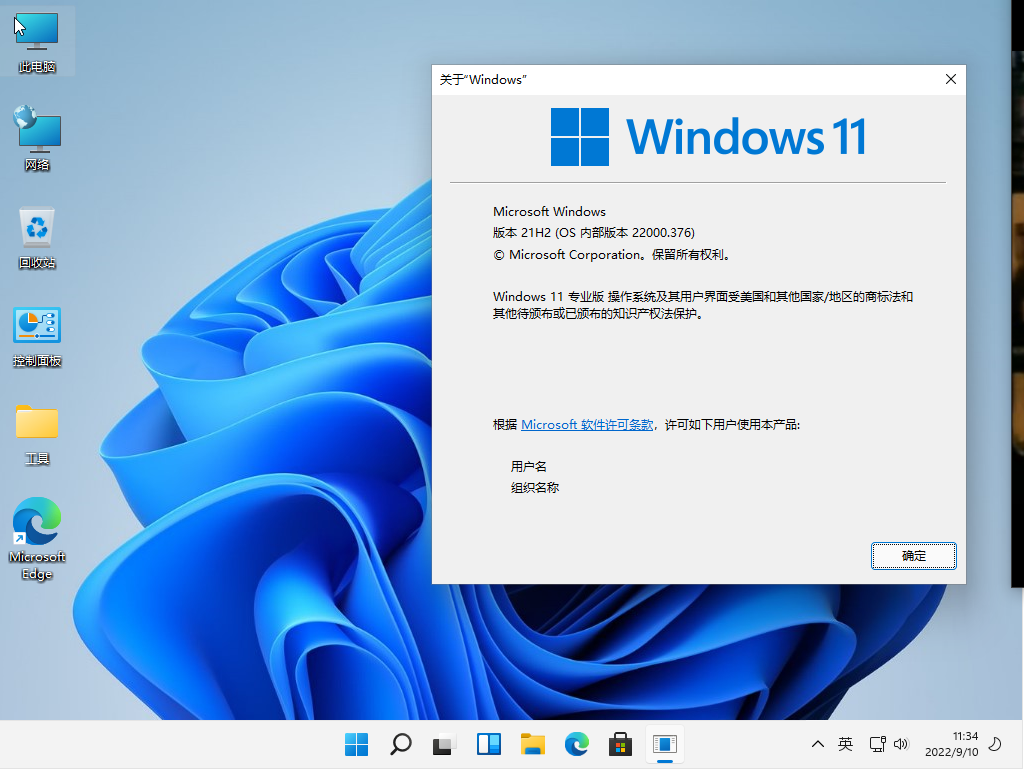Switch input method 英 indicator
1024x770 pixels.
[x=845, y=744]
